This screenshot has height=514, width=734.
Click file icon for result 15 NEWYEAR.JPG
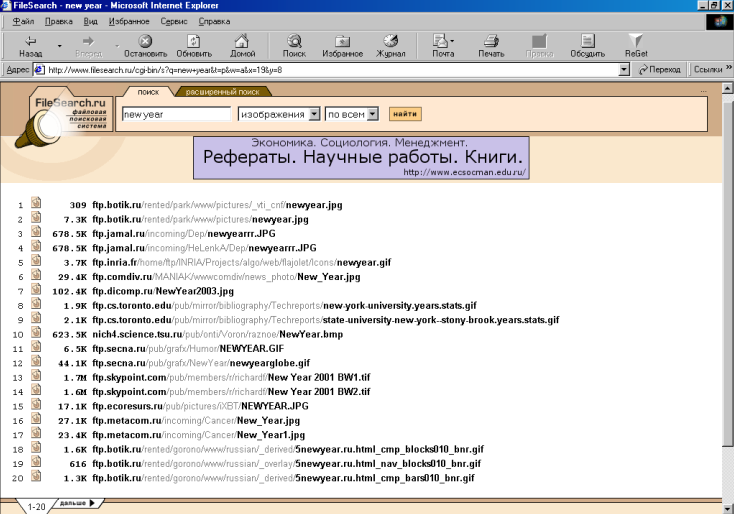pyautogui.click(x=36, y=404)
